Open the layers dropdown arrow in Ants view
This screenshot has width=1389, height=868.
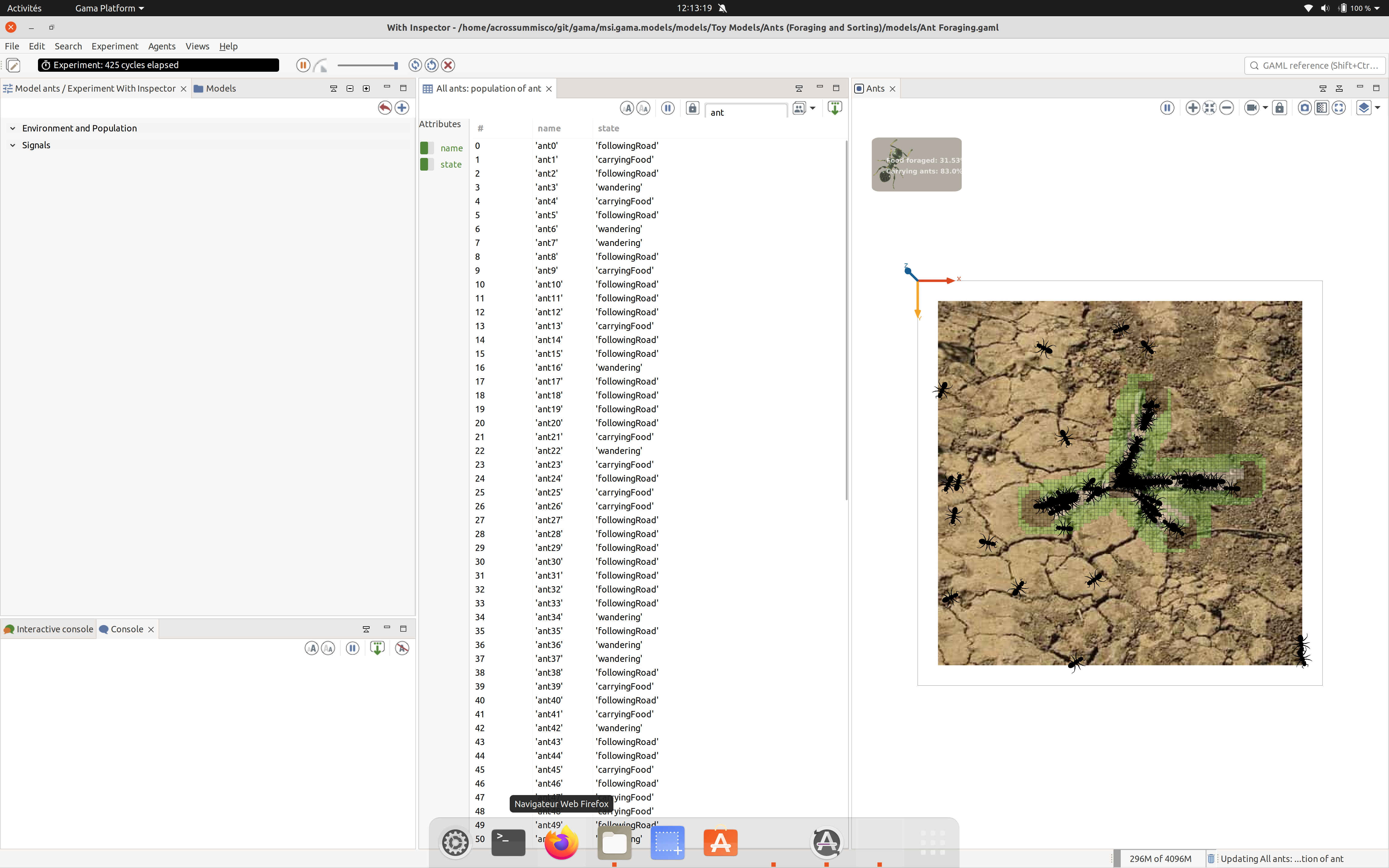pyautogui.click(x=1377, y=108)
